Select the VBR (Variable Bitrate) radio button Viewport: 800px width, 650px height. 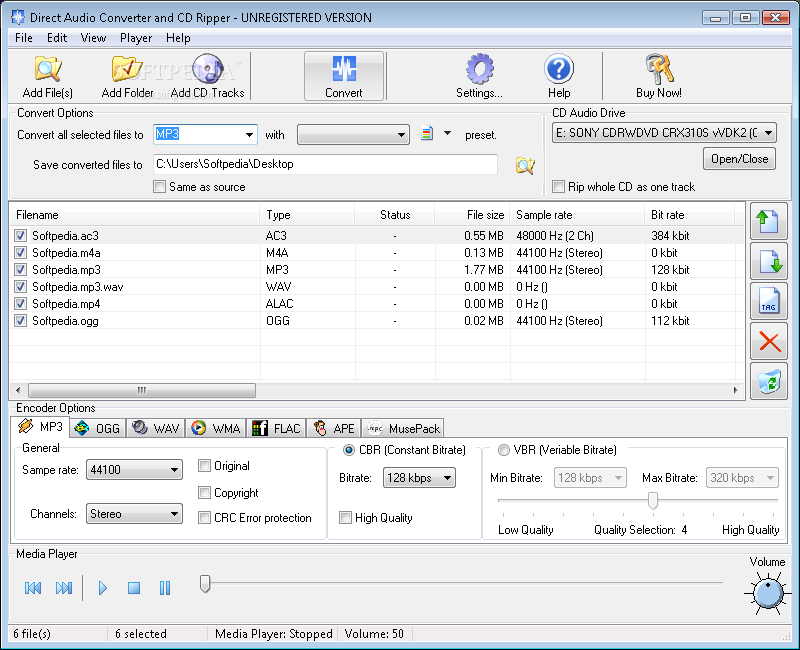point(504,449)
